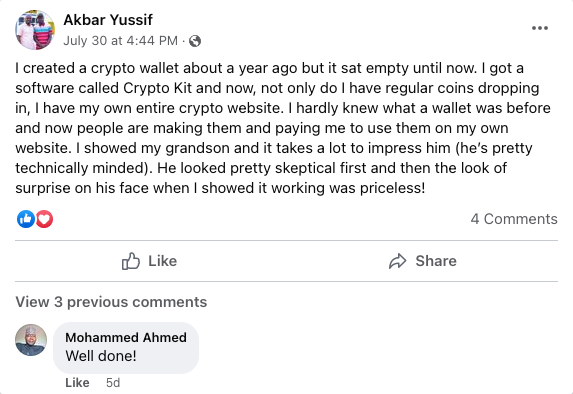Open Akbar Yussif's profile picture
The width and height of the screenshot is (573, 394).
click(x=35, y=30)
